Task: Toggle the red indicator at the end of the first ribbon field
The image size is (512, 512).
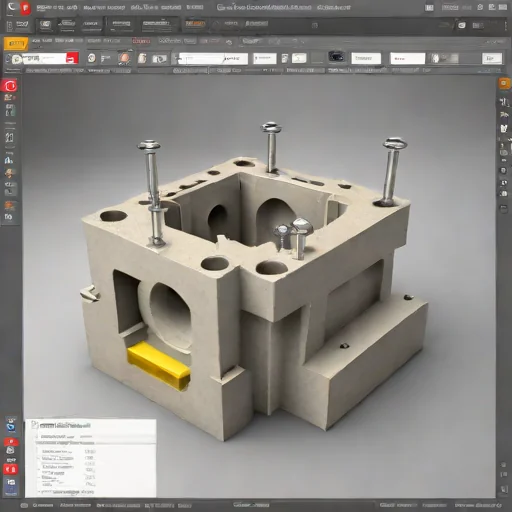Action: (72, 59)
